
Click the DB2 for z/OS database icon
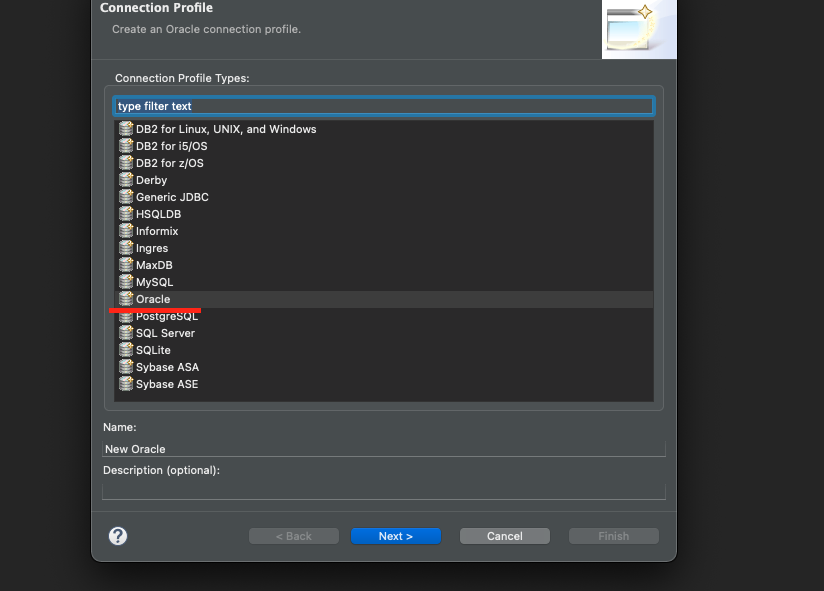[x=126, y=163]
